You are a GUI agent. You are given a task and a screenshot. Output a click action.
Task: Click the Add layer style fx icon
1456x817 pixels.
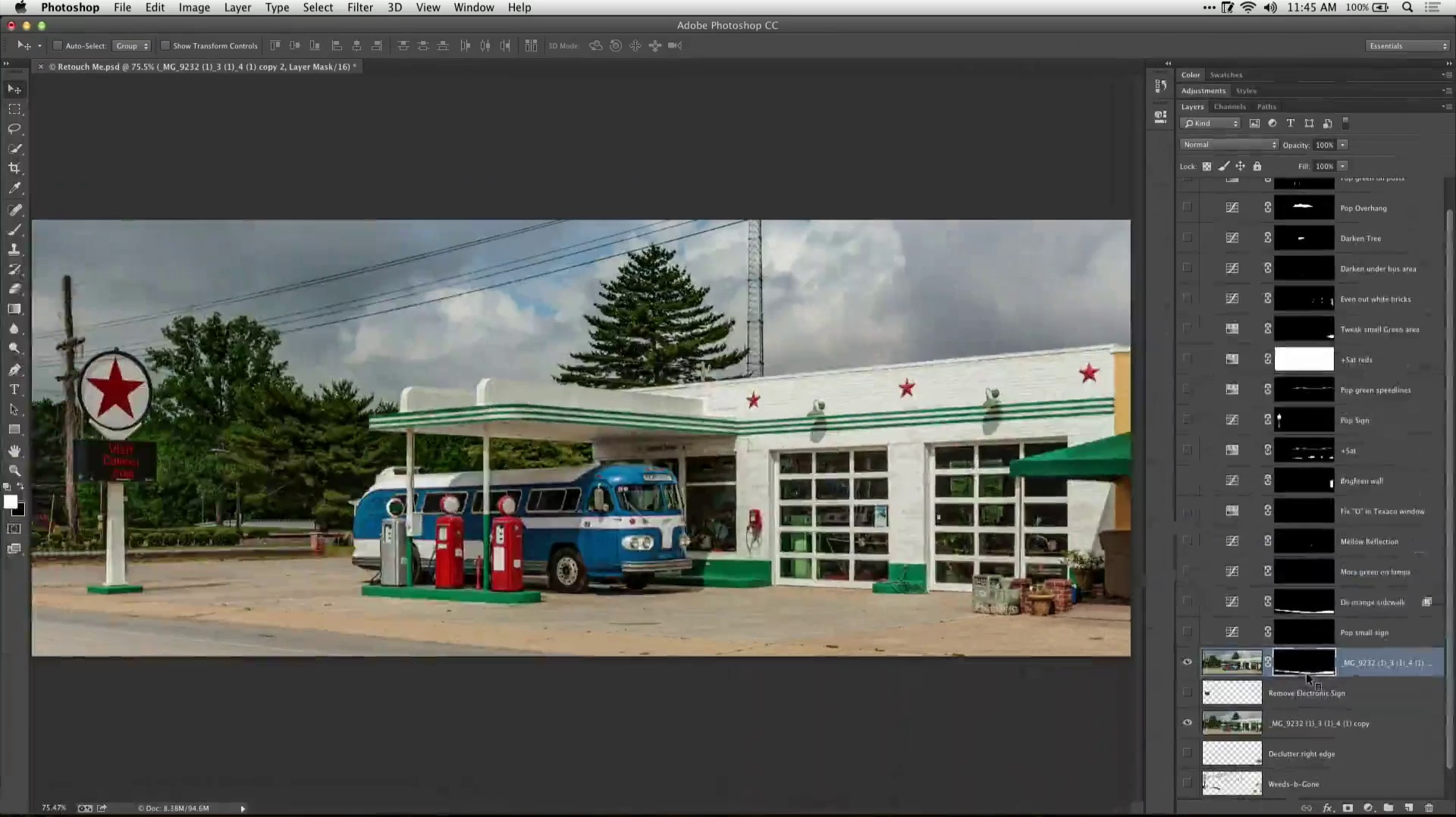pyautogui.click(x=1328, y=808)
